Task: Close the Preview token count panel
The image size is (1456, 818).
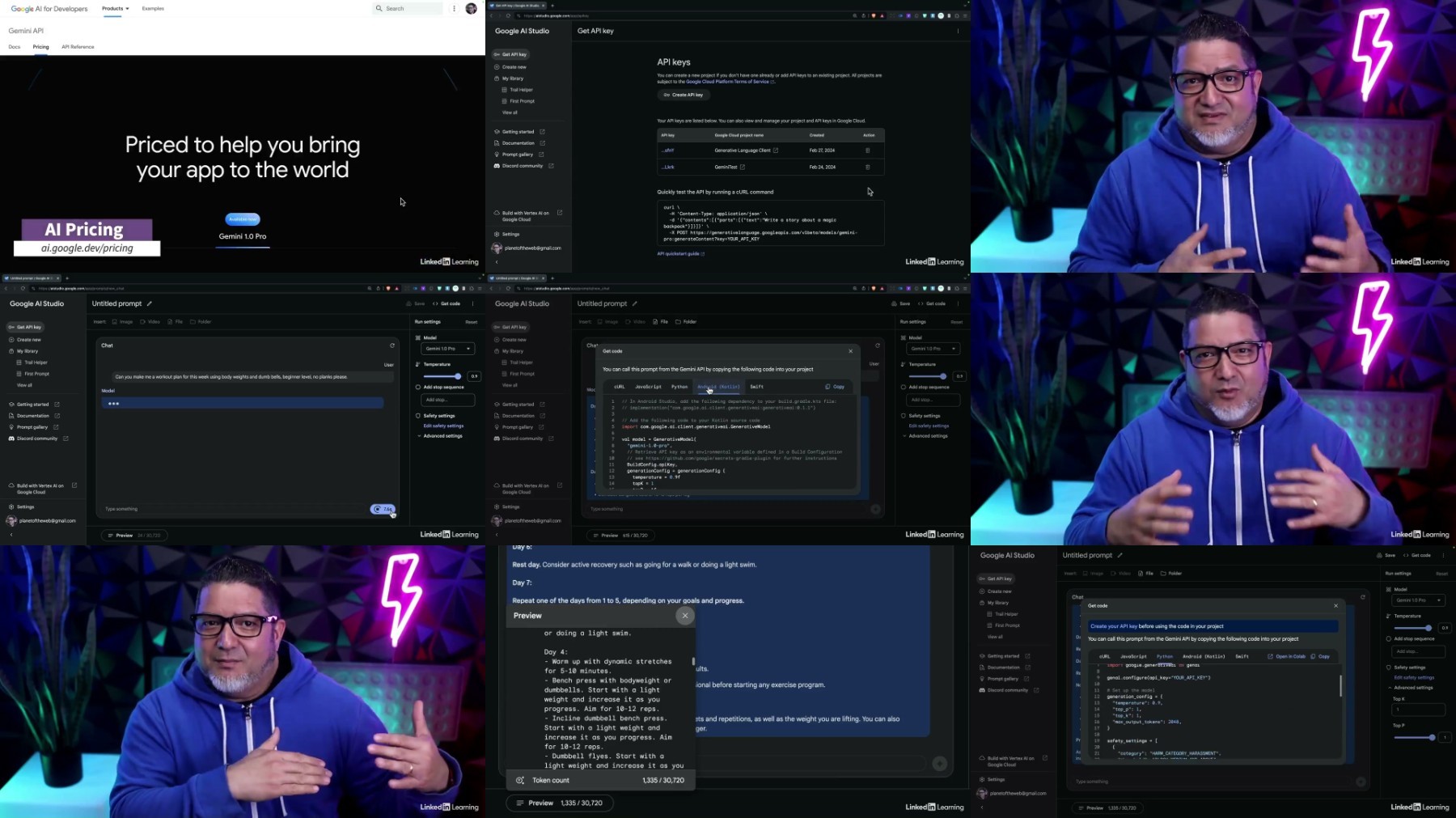Action: coord(685,616)
